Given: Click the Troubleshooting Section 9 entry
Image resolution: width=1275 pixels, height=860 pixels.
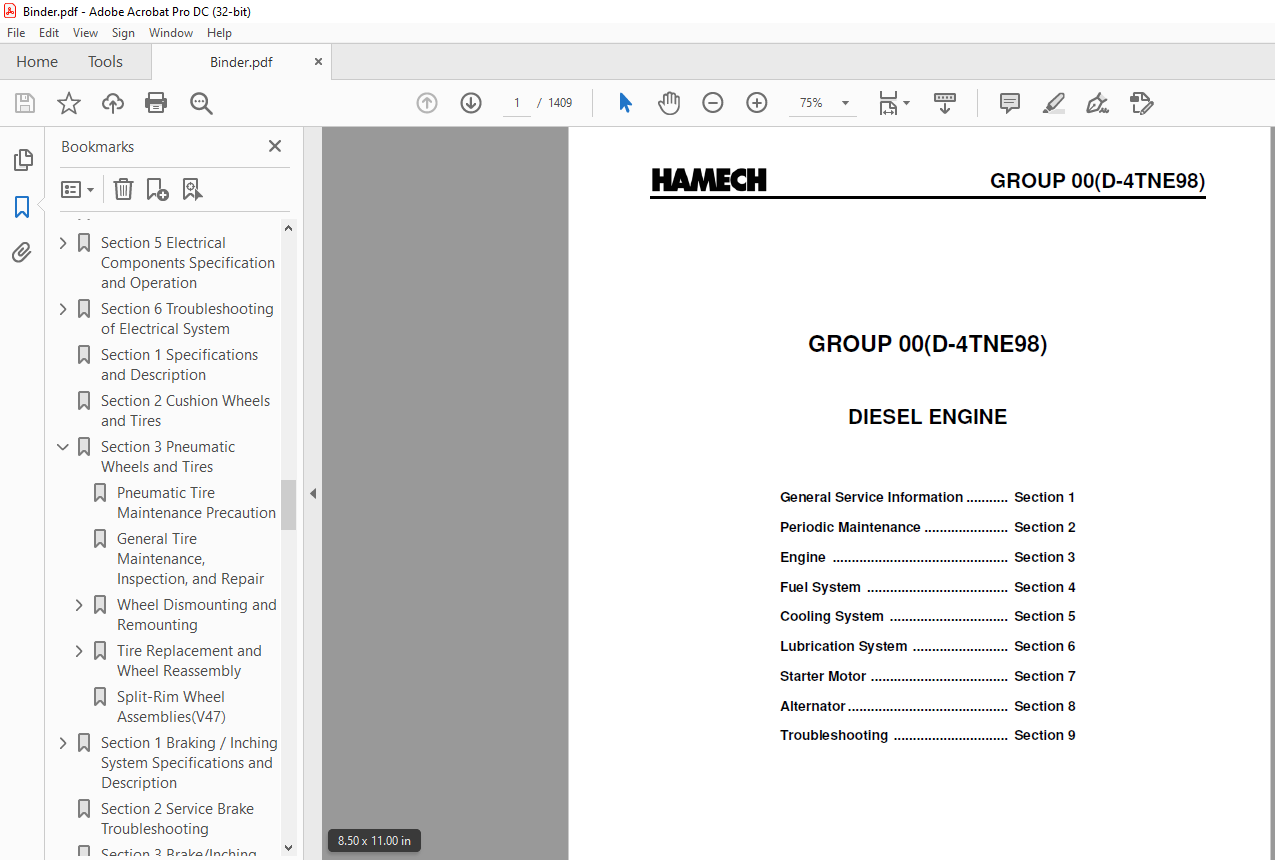Looking at the screenshot, I should [x=927, y=735].
